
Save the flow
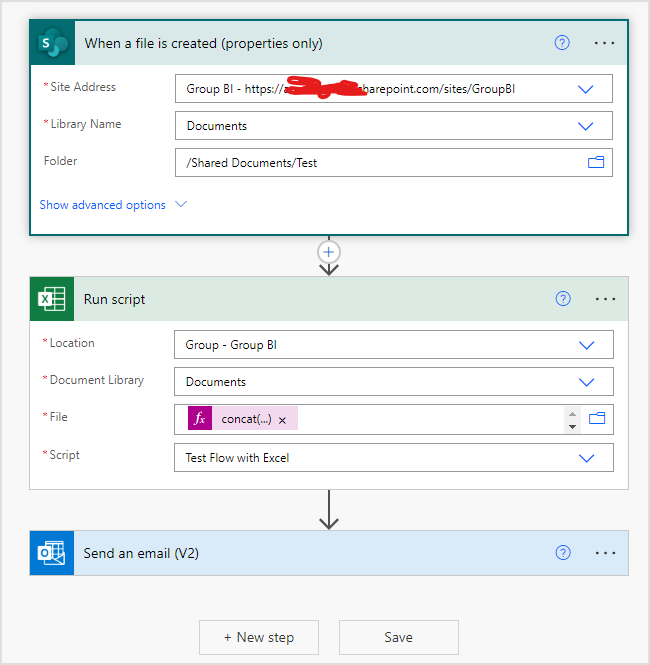click(x=399, y=637)
